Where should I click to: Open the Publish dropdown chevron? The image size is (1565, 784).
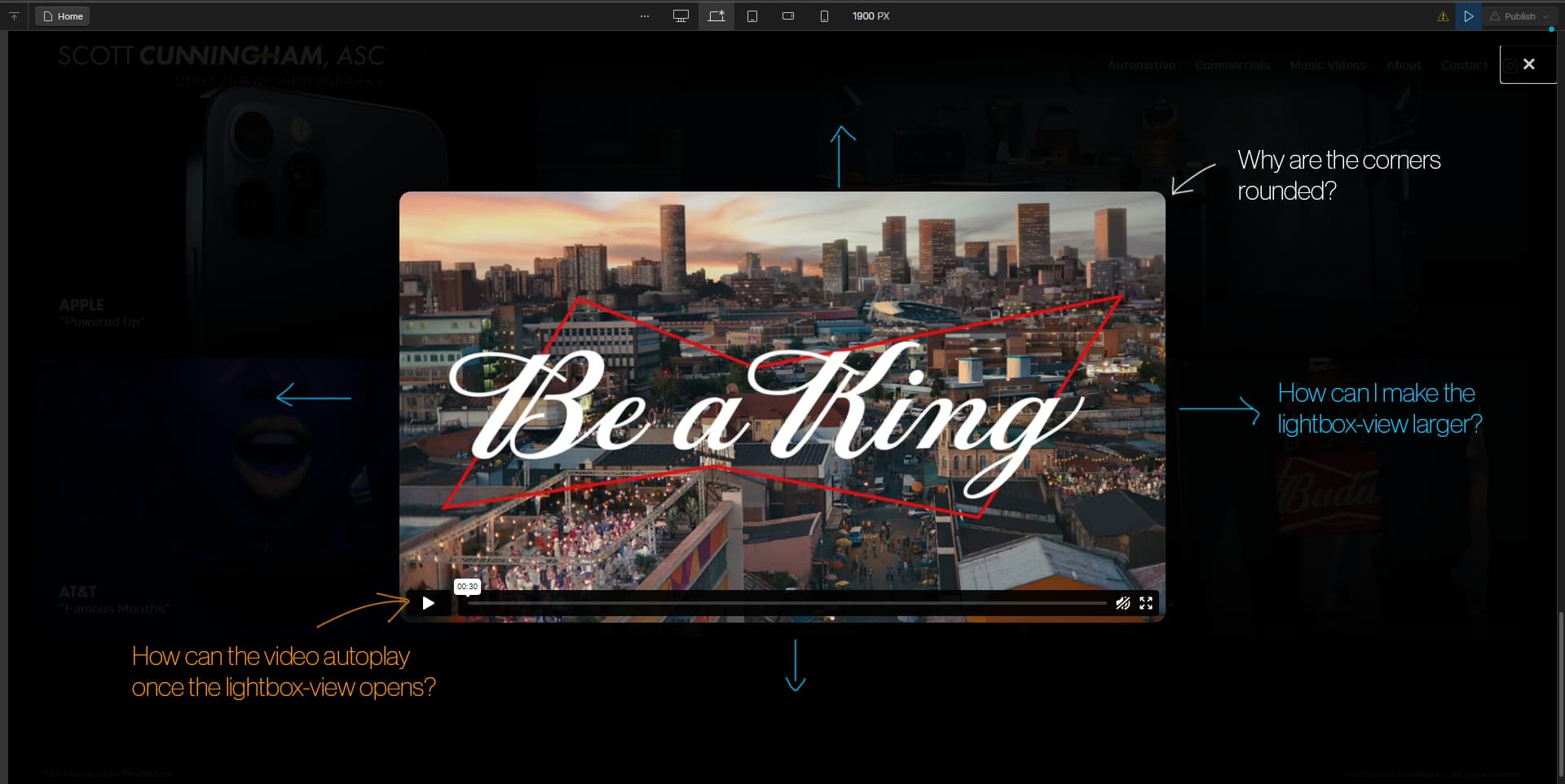click(x=1543, y=15)
